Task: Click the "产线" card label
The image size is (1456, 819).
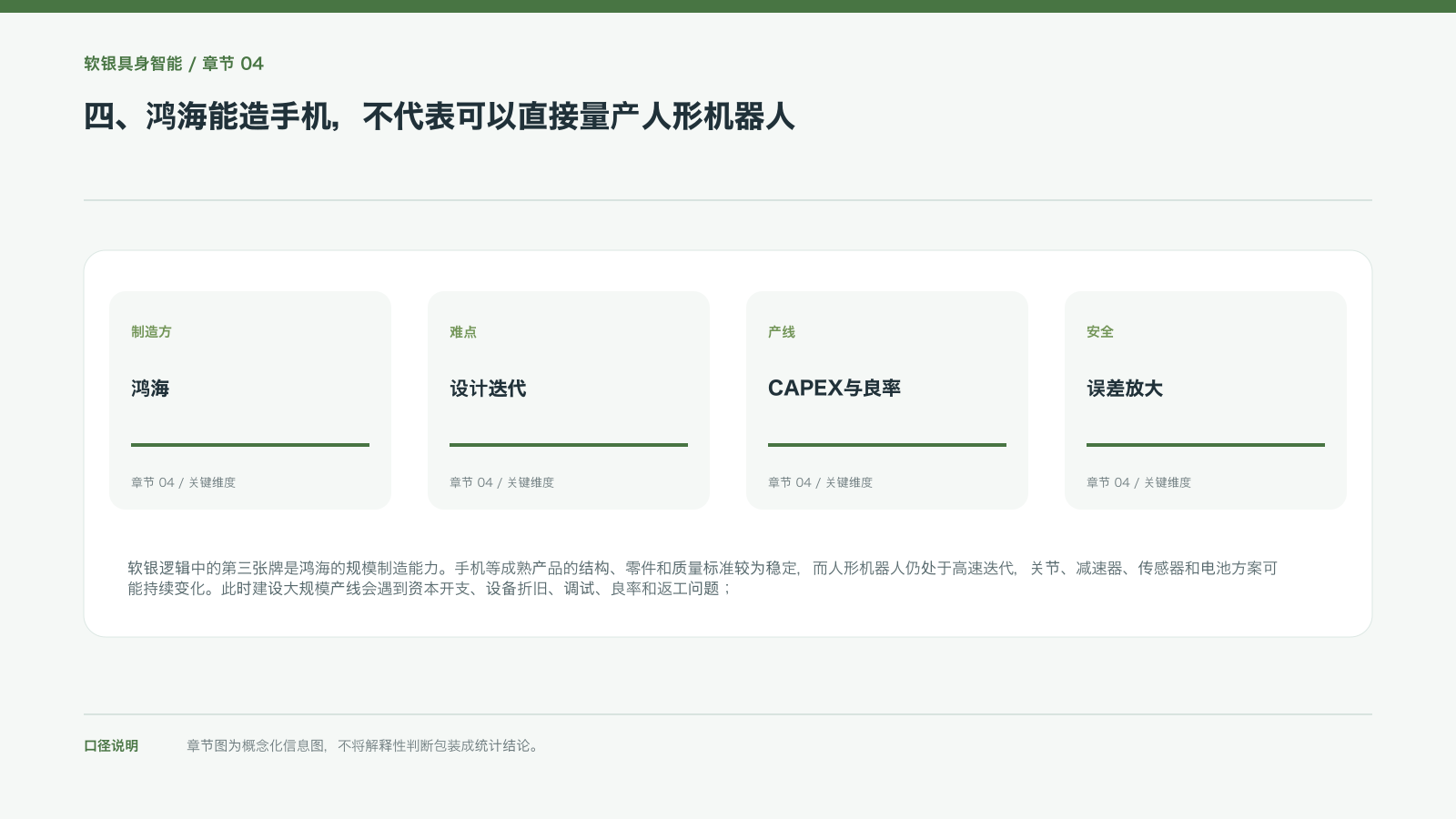Action: click(x=782, y=332)
